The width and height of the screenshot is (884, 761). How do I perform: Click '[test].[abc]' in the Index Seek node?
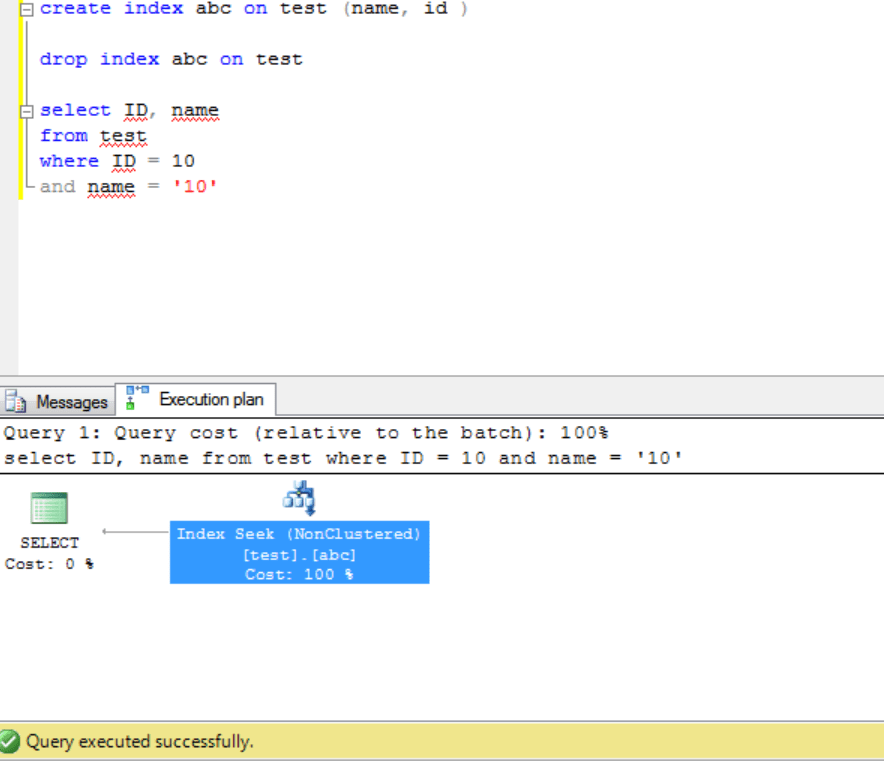tap(299, 555)
